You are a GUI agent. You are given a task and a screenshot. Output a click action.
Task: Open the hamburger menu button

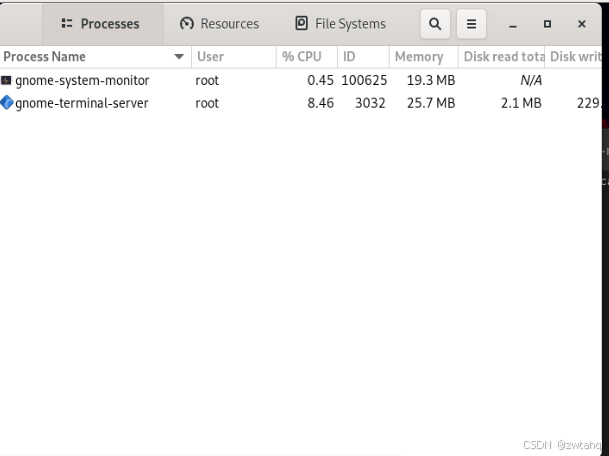(x=471, y=24)
